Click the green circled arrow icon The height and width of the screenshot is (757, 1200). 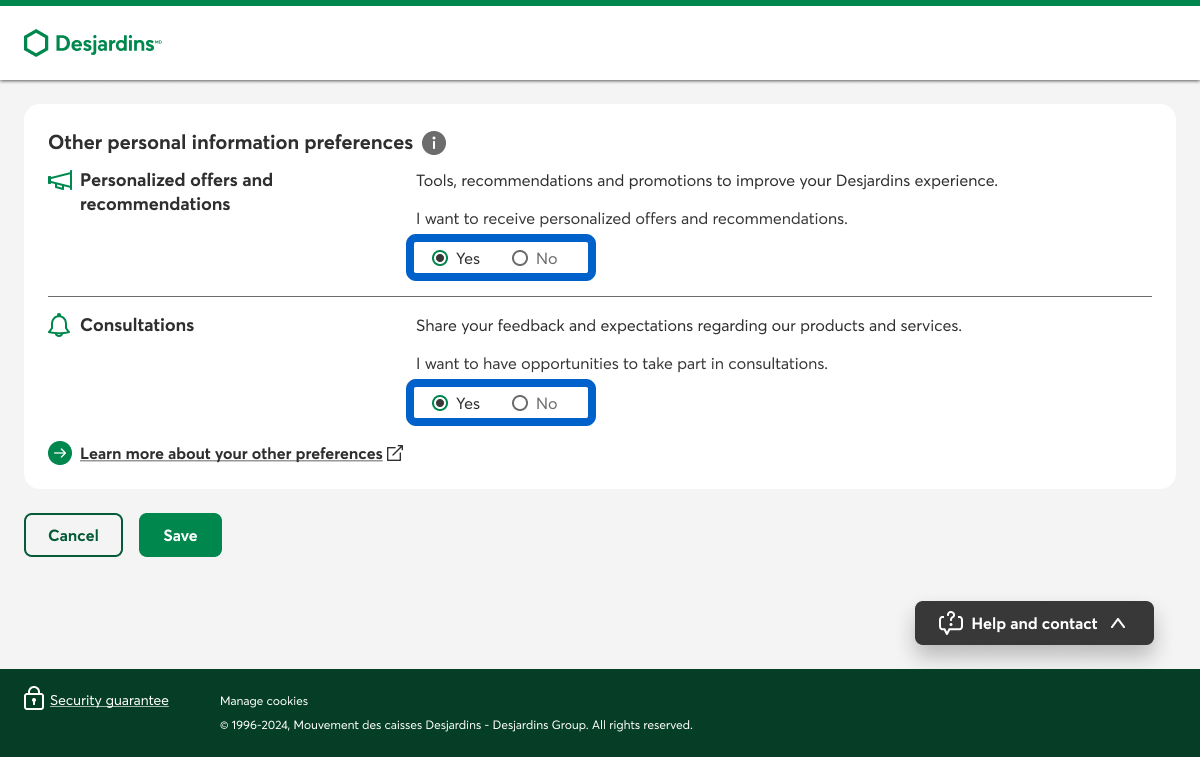[x=60, y=454]
